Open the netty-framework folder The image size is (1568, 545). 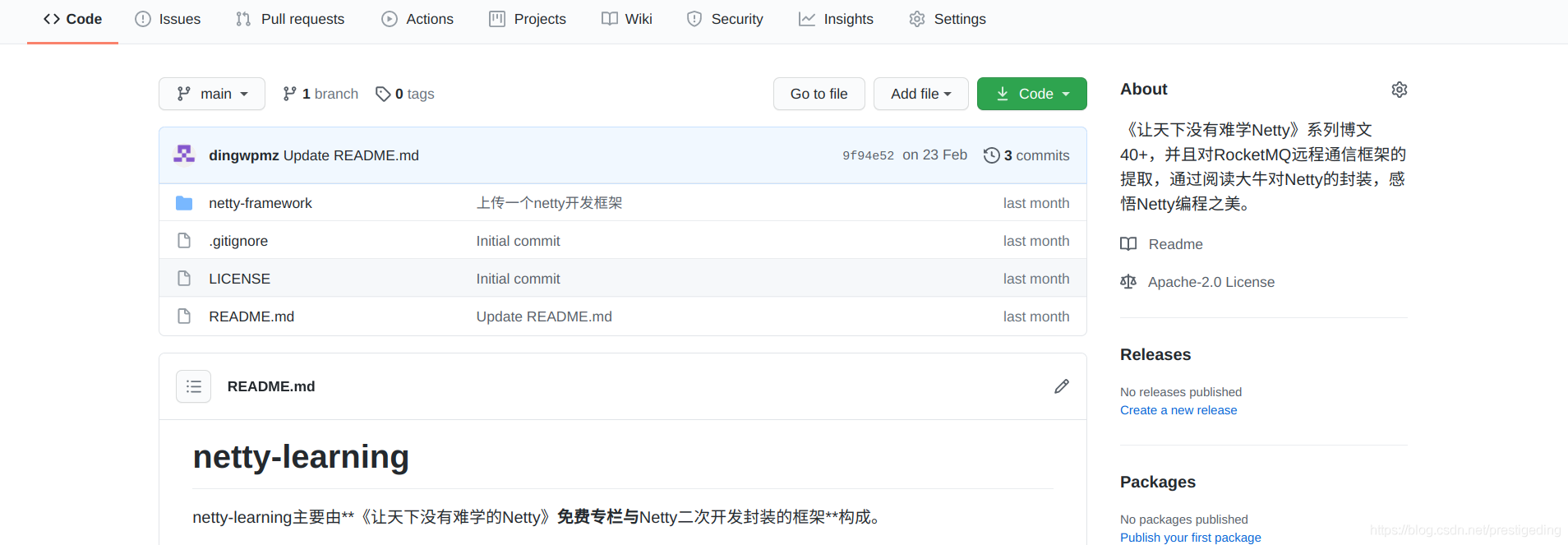tap(261, 203)
